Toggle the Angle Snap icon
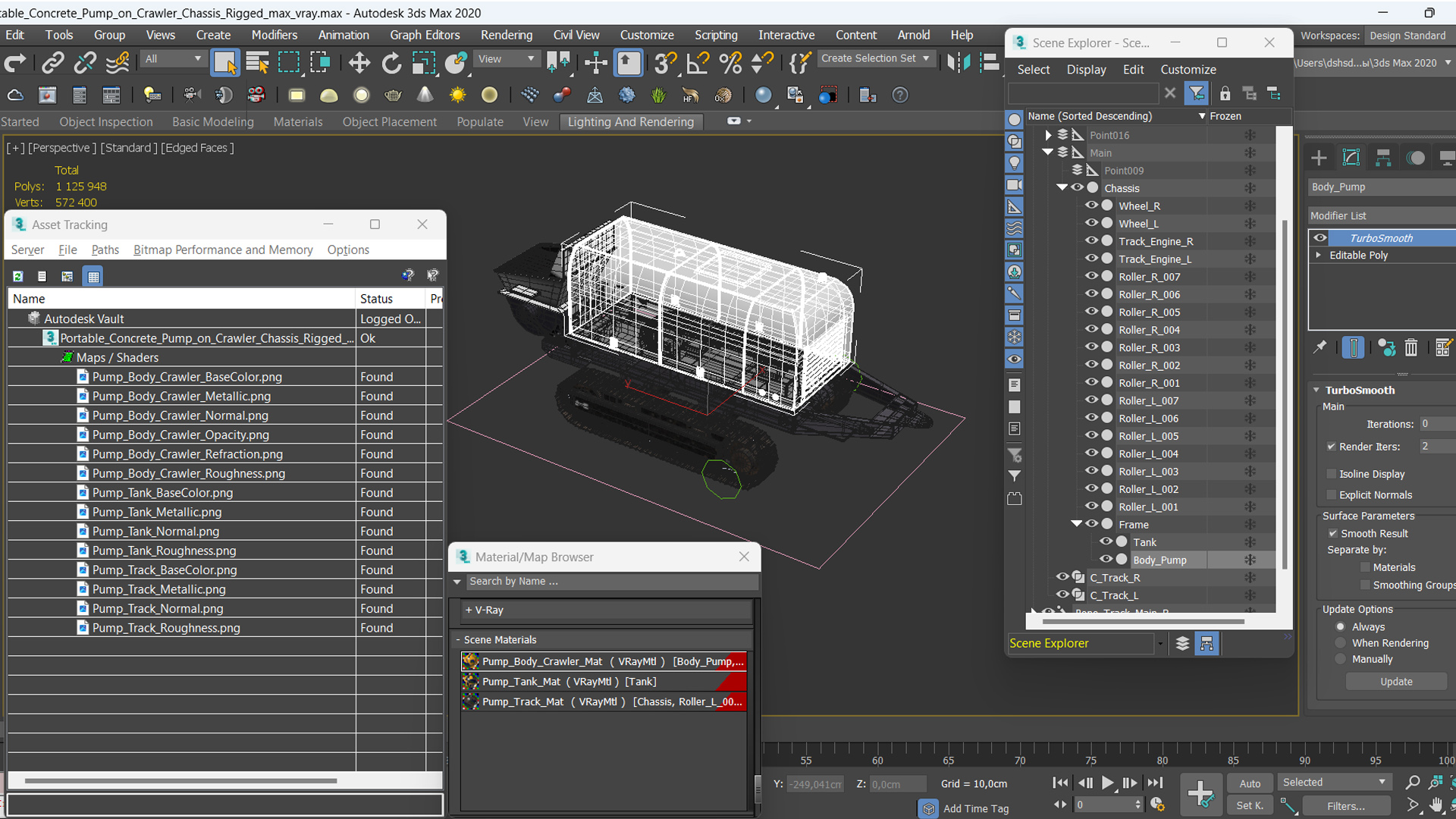The image size is (1456, 819). pos(697,63)
